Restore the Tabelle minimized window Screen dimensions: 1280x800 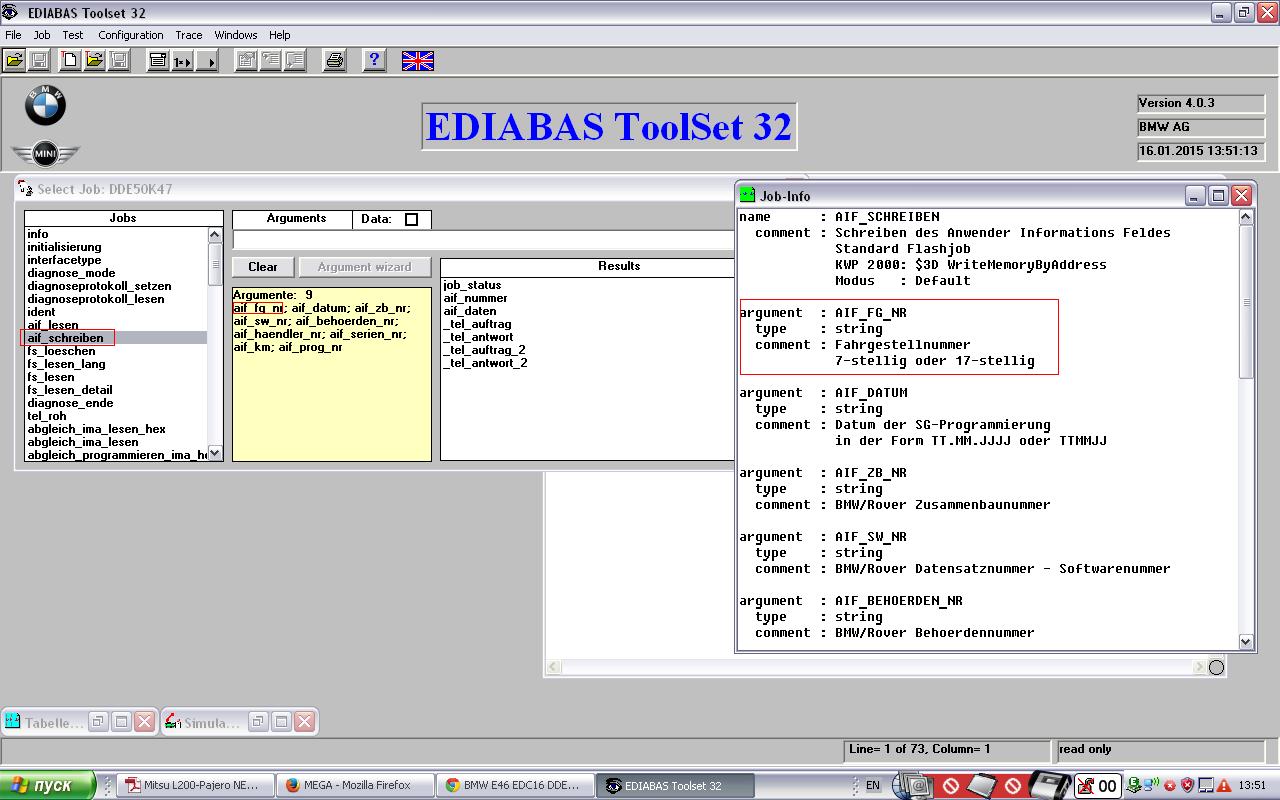[x=98, y=721]
